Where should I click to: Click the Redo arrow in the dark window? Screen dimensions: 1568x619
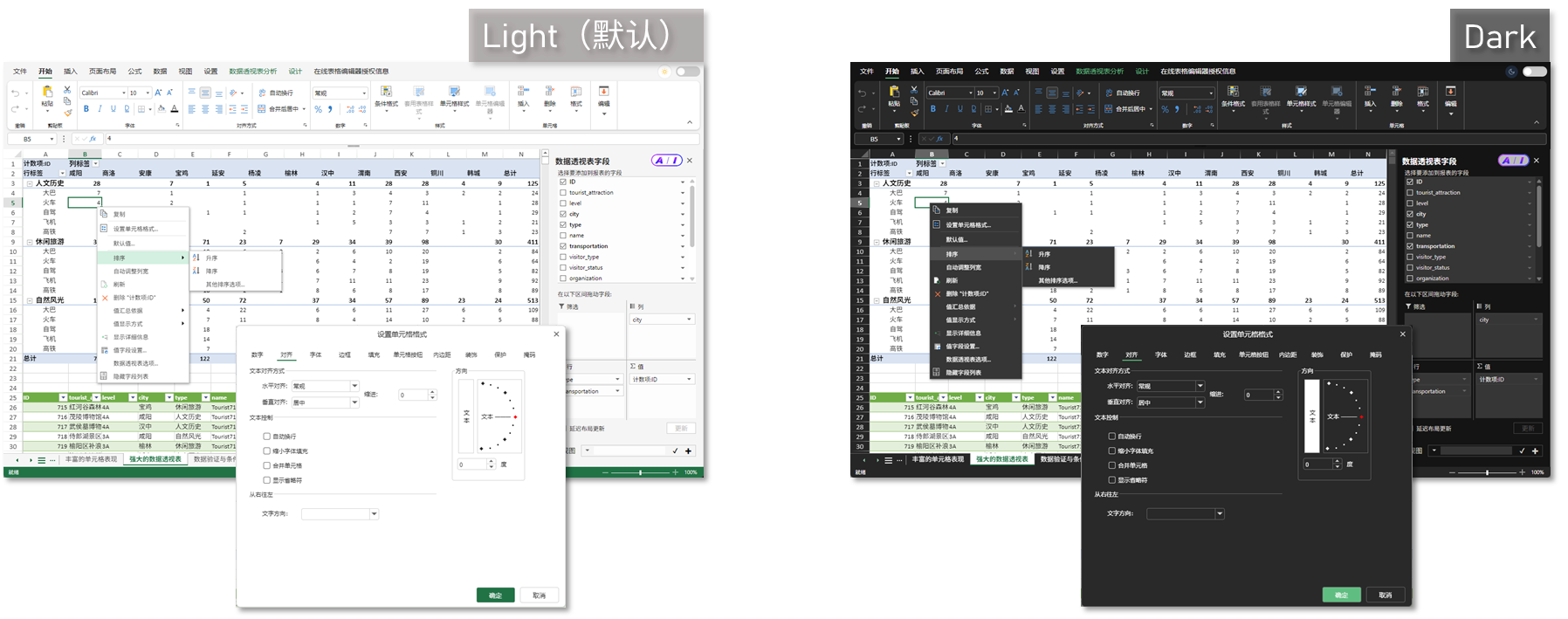point(862,109)
